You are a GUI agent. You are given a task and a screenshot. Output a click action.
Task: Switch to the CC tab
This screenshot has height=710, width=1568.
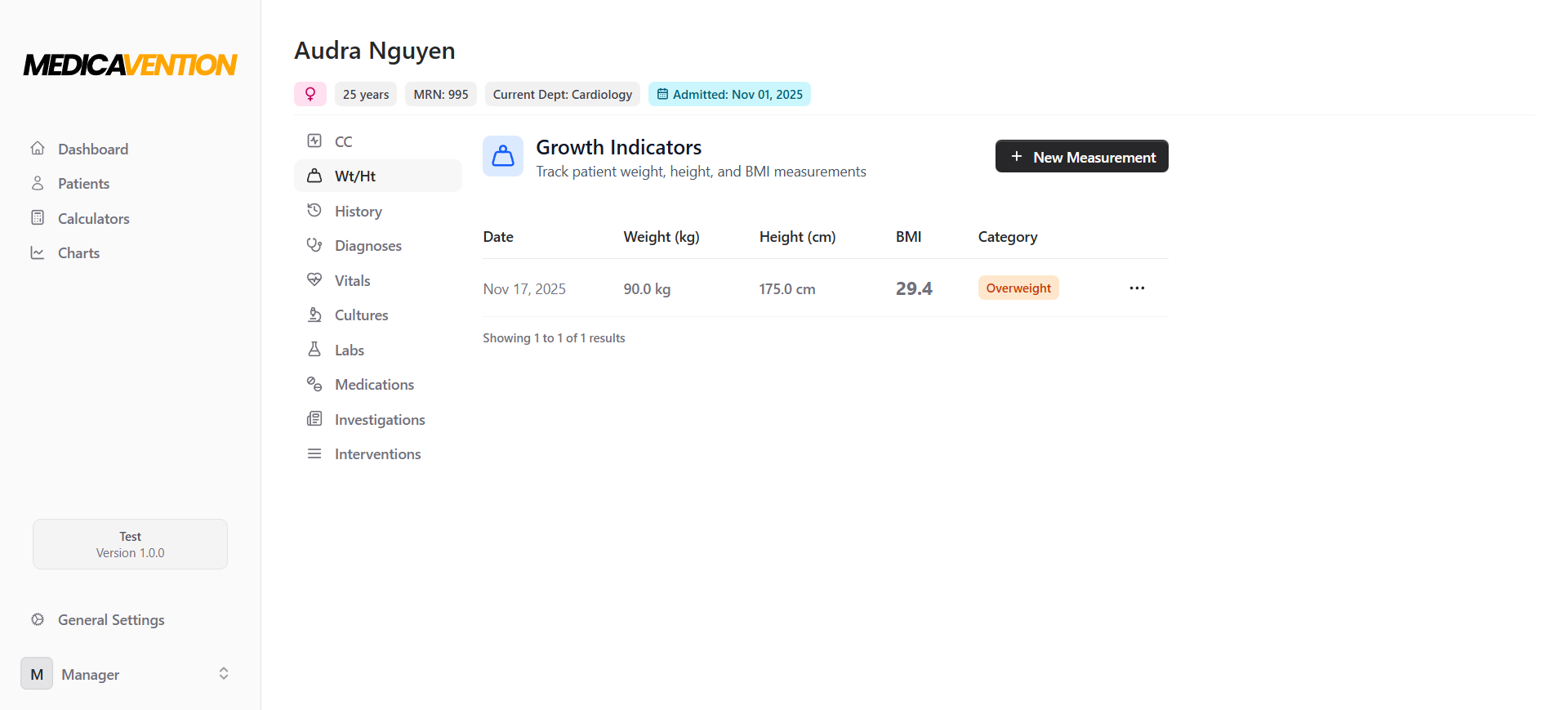pos(378,141)
